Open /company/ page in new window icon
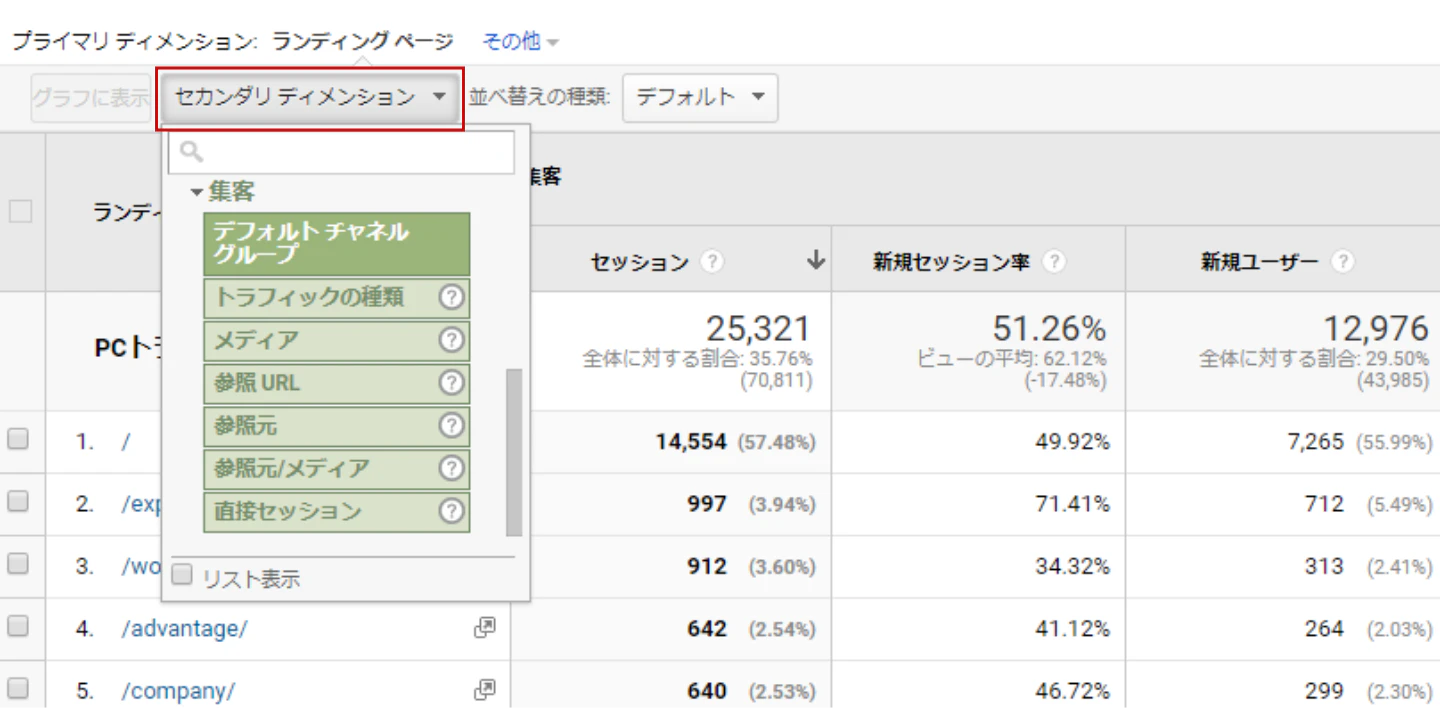1440x708 pixels. pyautogui.click(x=485, y=690)
